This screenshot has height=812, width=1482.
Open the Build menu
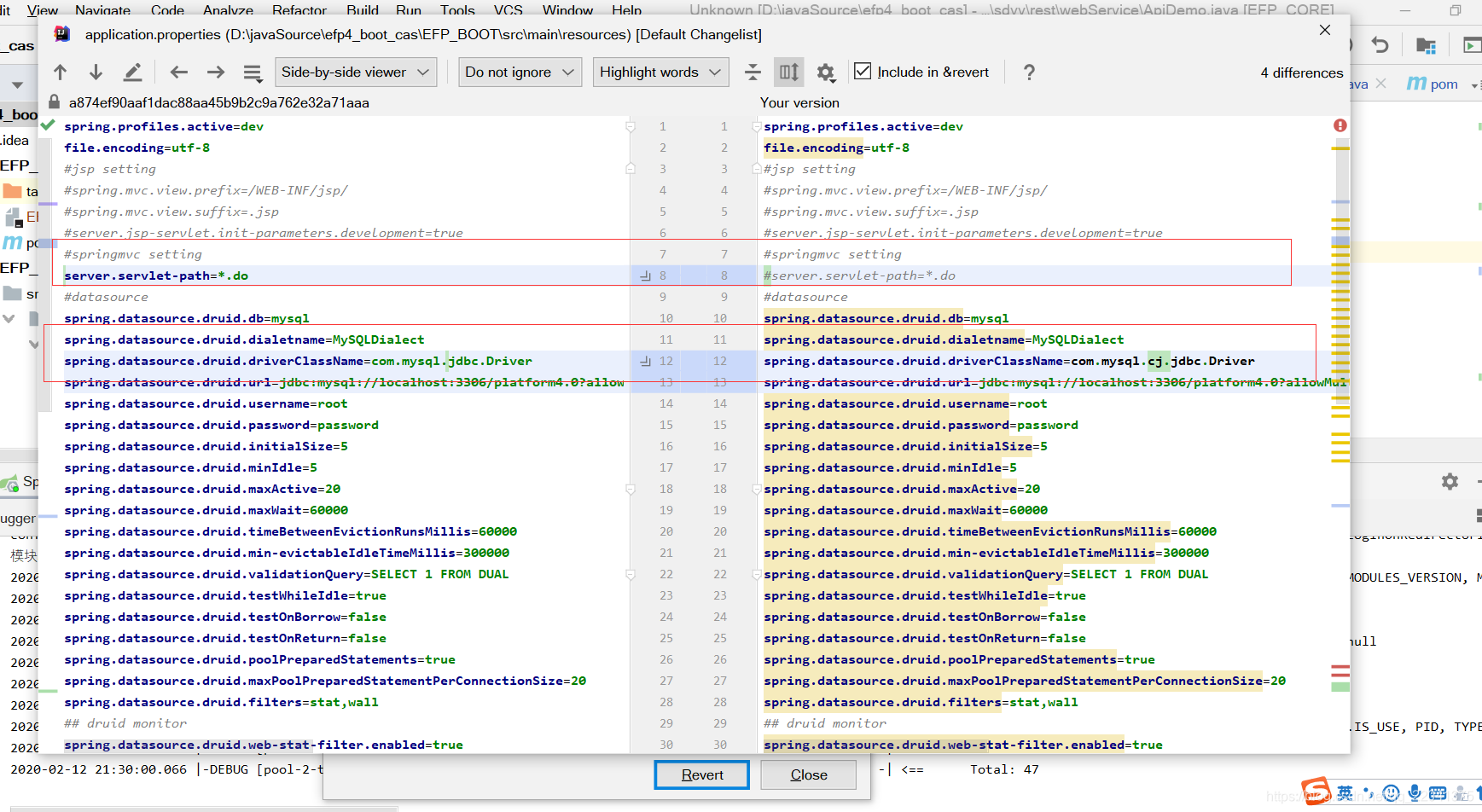click(363, 10)
